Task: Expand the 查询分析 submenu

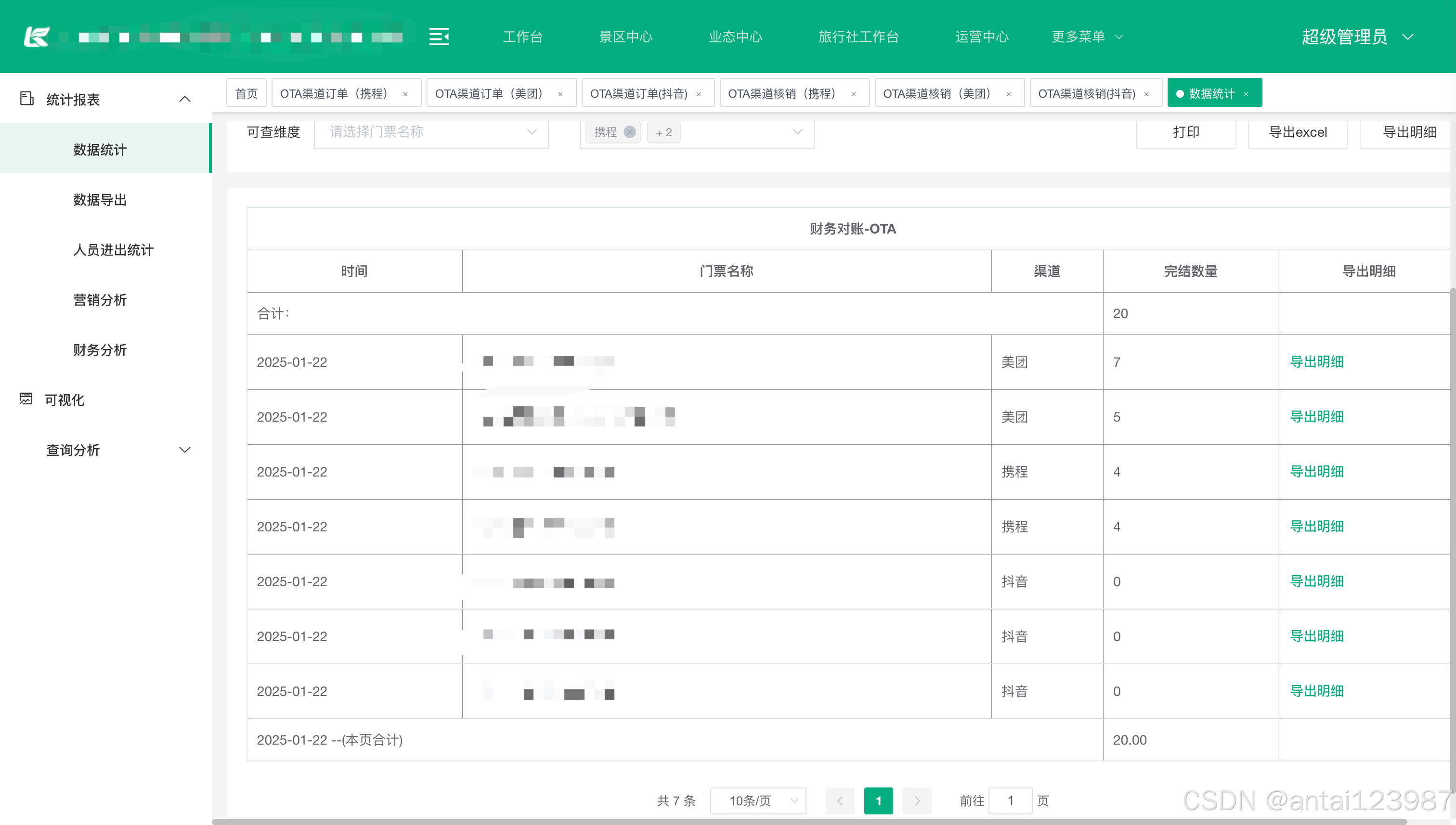Action: pyautogui.click(x=185, y=450)
